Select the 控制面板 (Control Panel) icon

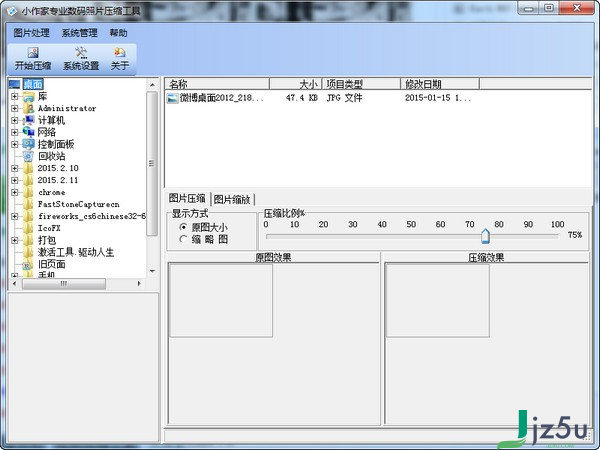coord(28,144)
